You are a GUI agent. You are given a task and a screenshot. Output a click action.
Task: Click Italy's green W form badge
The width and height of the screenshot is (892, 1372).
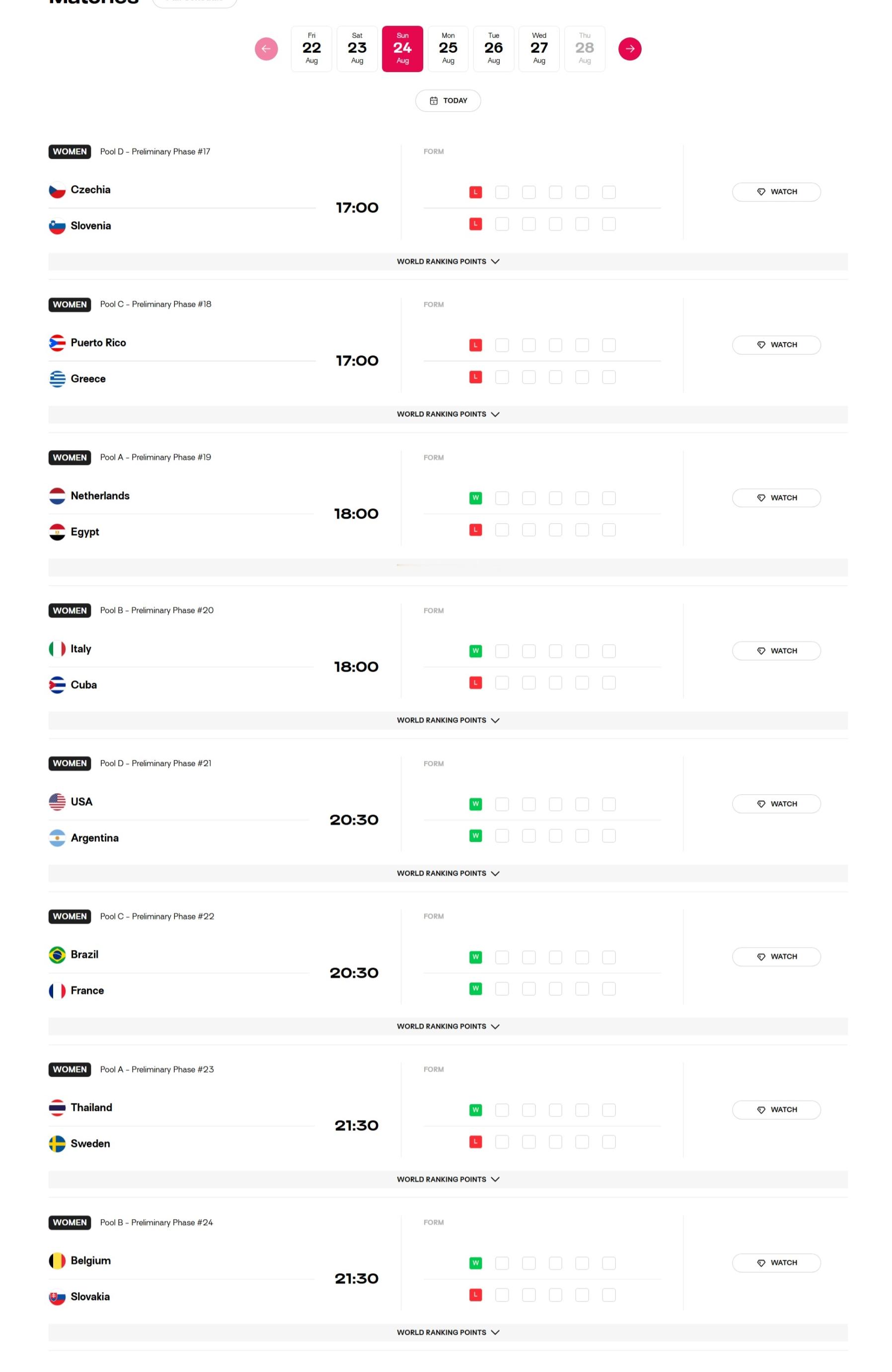tap(475, 651)
